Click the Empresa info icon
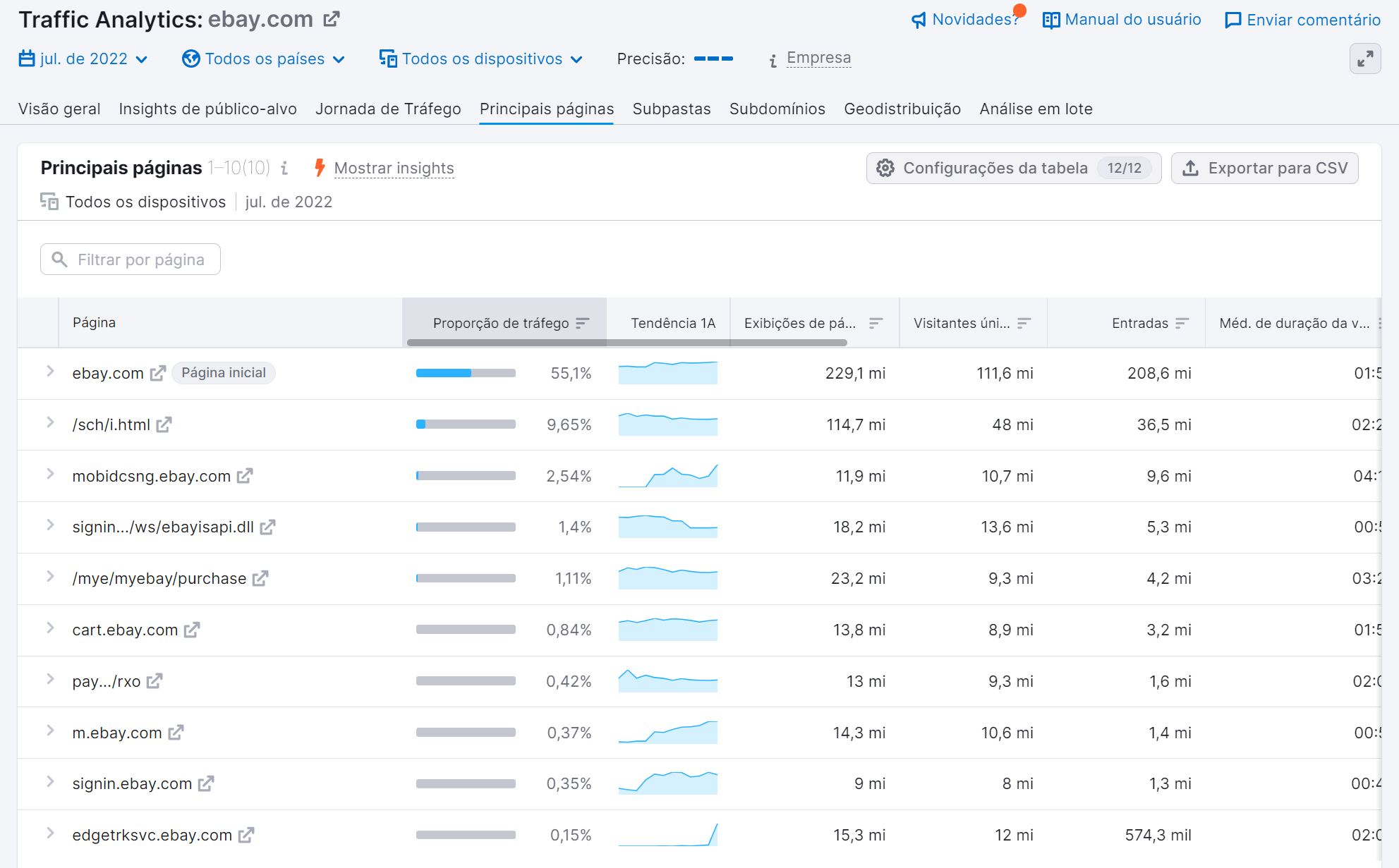 pos(773,60)
